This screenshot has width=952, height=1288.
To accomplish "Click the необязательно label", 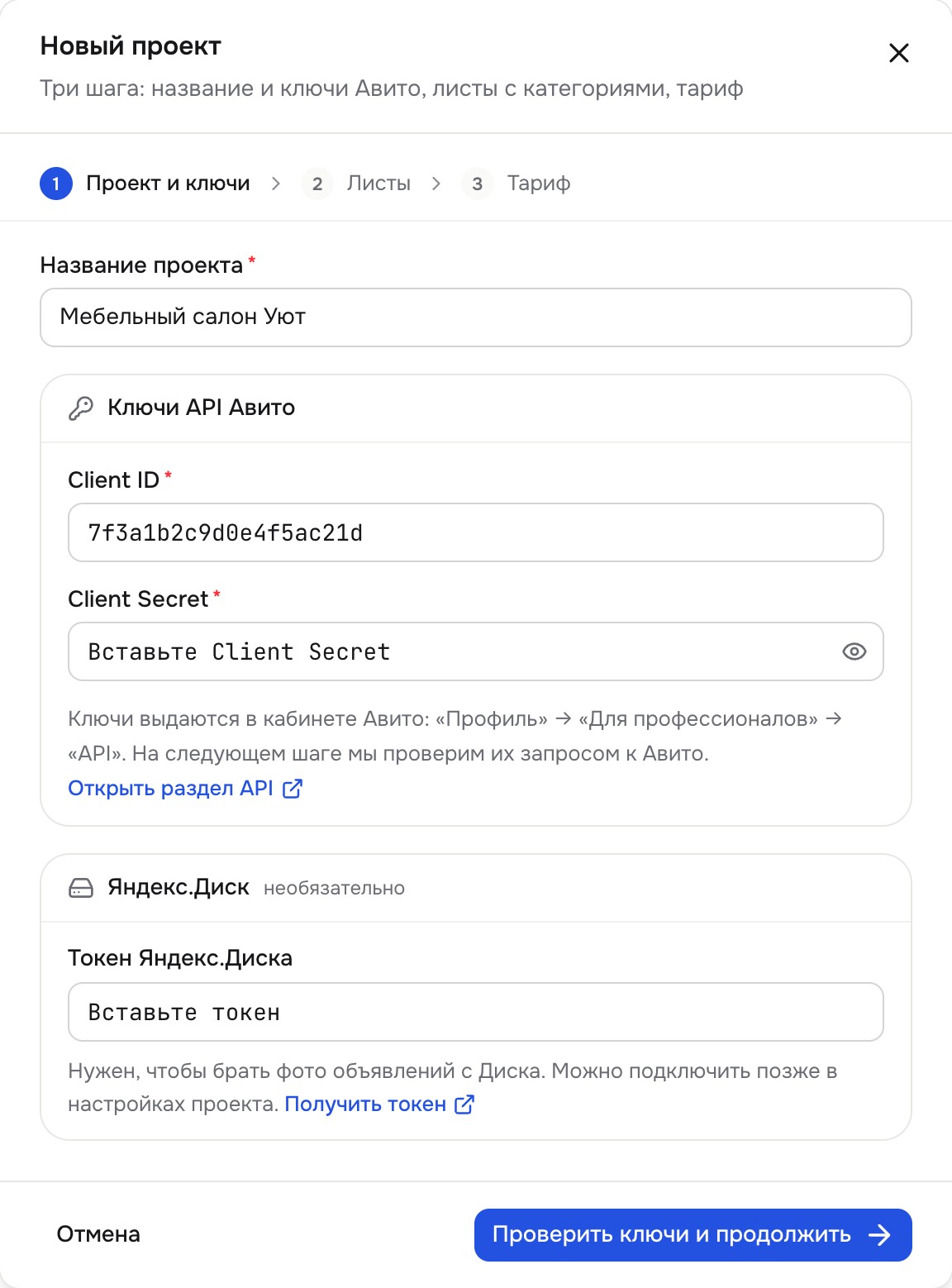I will pos(335,889).
